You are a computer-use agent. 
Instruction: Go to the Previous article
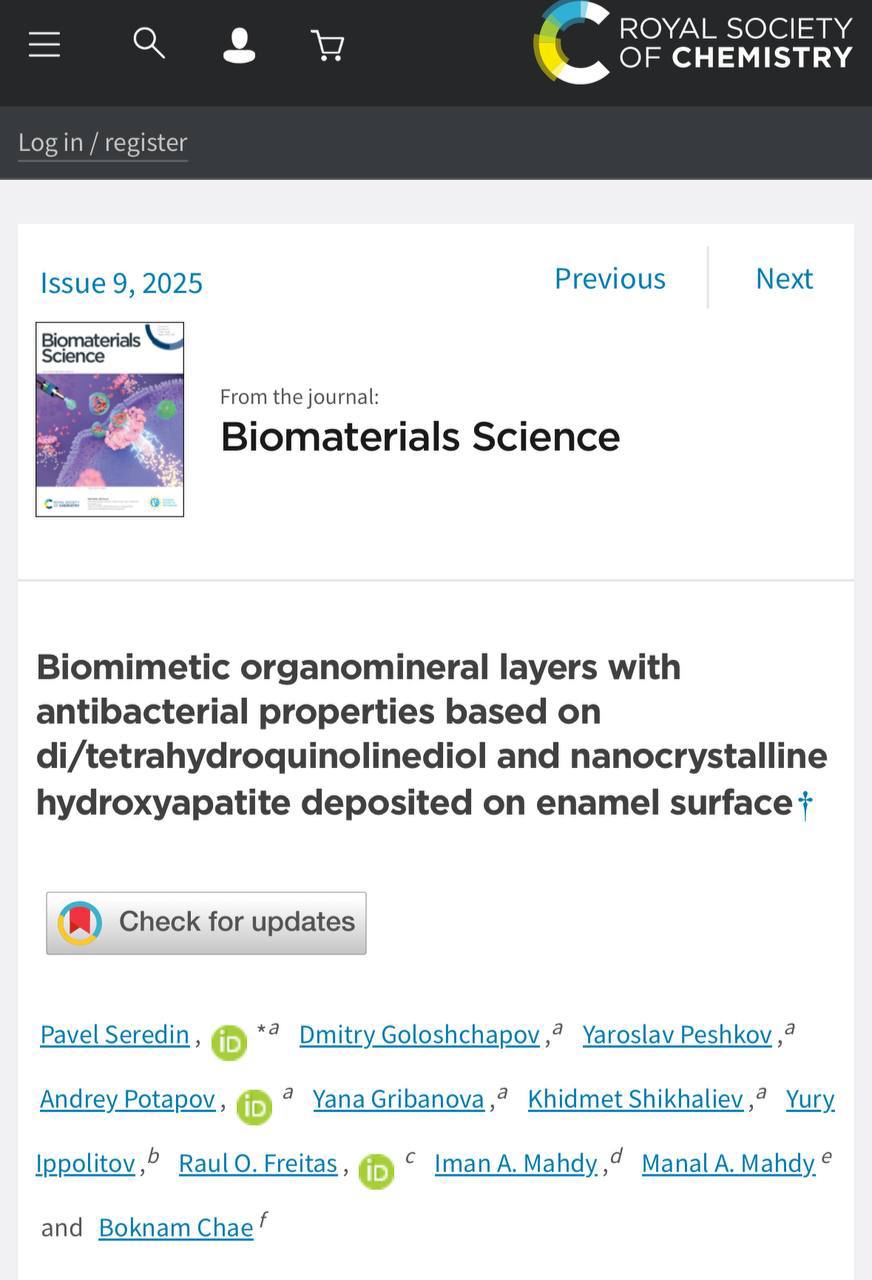click(x=610, y=278)
